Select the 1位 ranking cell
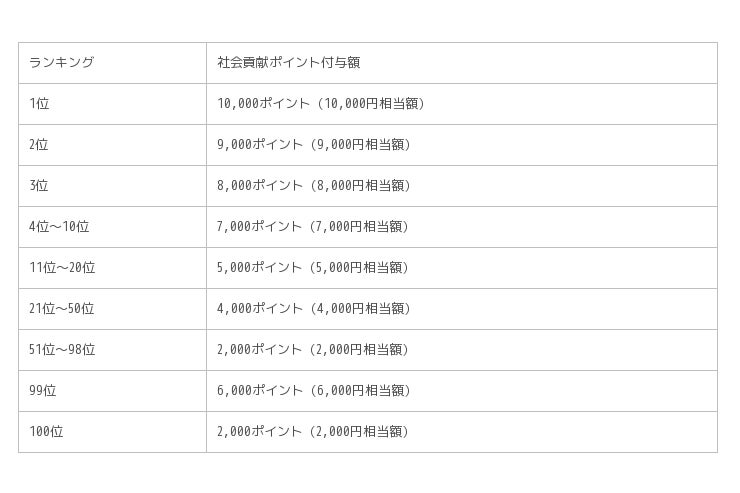 coord(39,103)
